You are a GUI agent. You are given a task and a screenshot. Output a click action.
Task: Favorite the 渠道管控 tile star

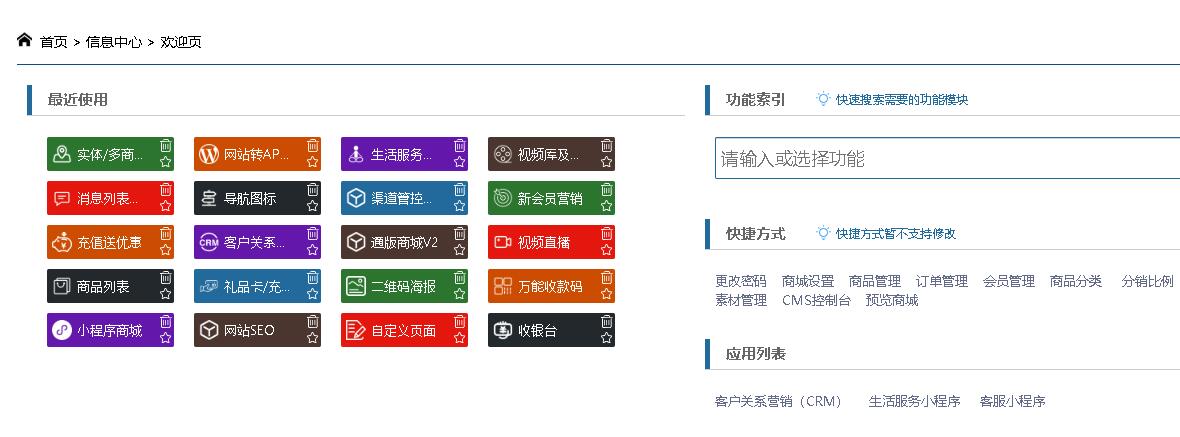[459, 205]
